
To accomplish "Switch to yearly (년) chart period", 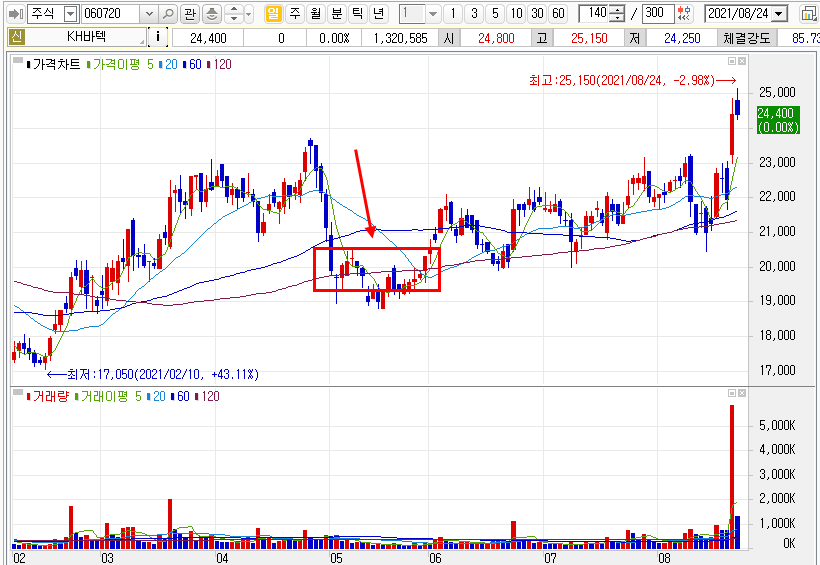I will (379, 14).
